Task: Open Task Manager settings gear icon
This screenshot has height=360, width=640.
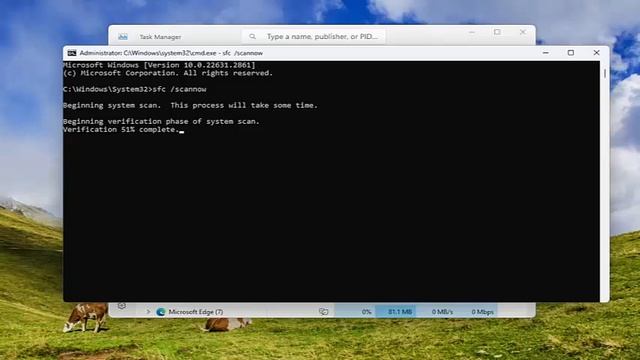Action: tap(122, 306)
